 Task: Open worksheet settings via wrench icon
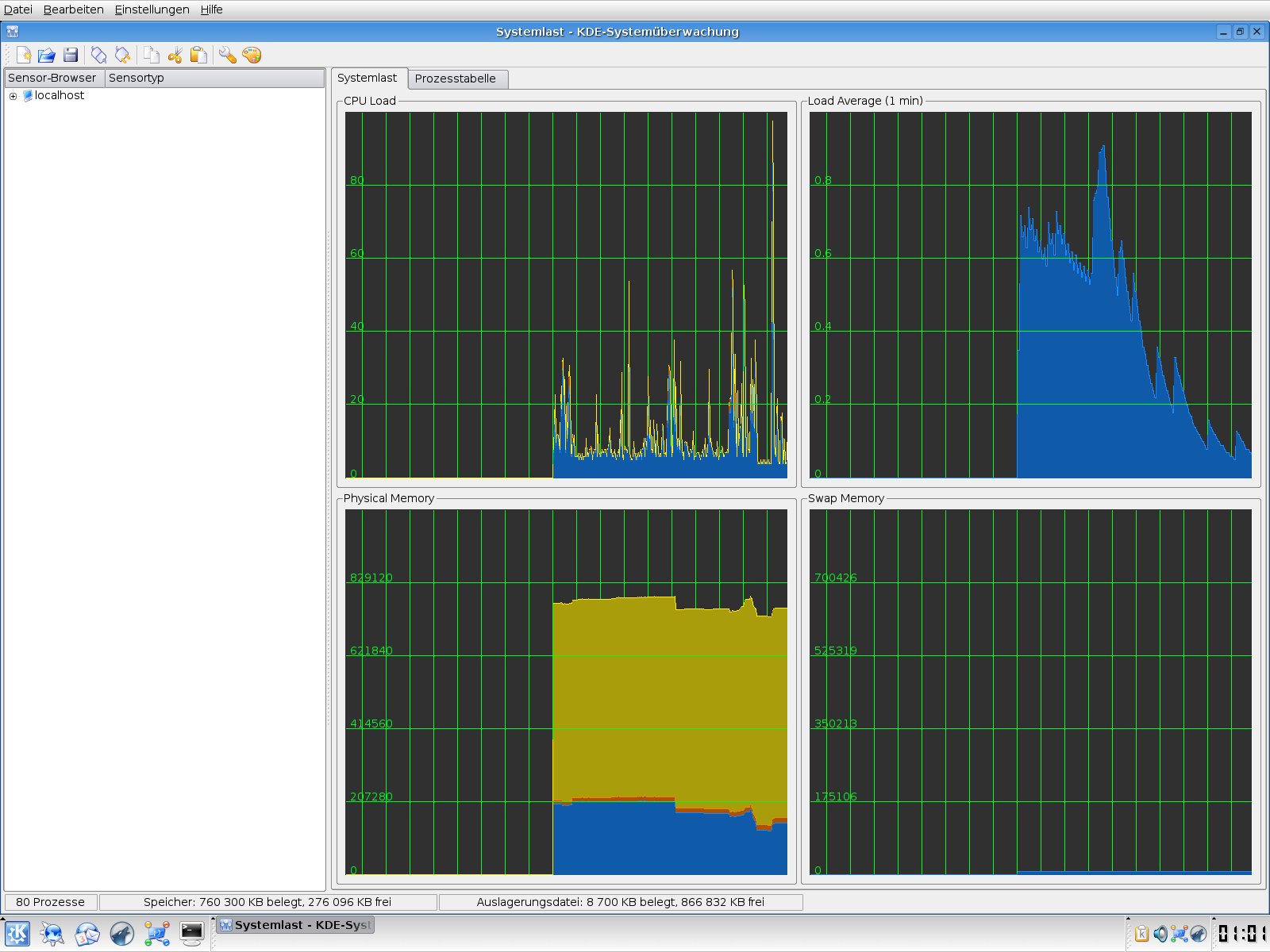pos(228,55)
